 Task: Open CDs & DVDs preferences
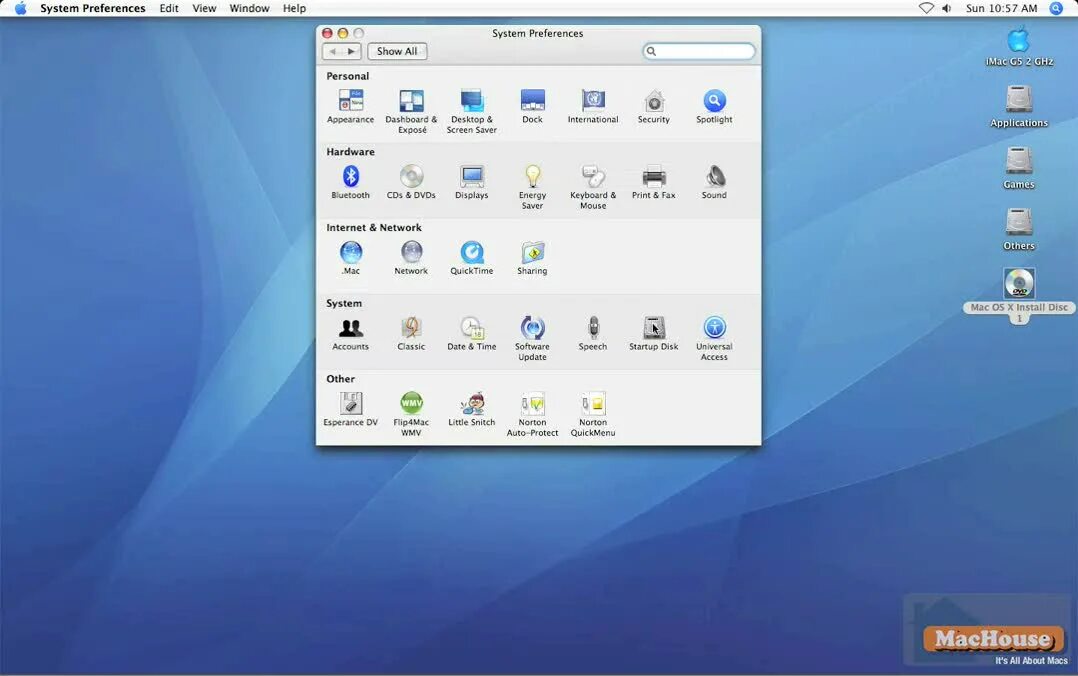pyautogui.click(x=411, y=182)
